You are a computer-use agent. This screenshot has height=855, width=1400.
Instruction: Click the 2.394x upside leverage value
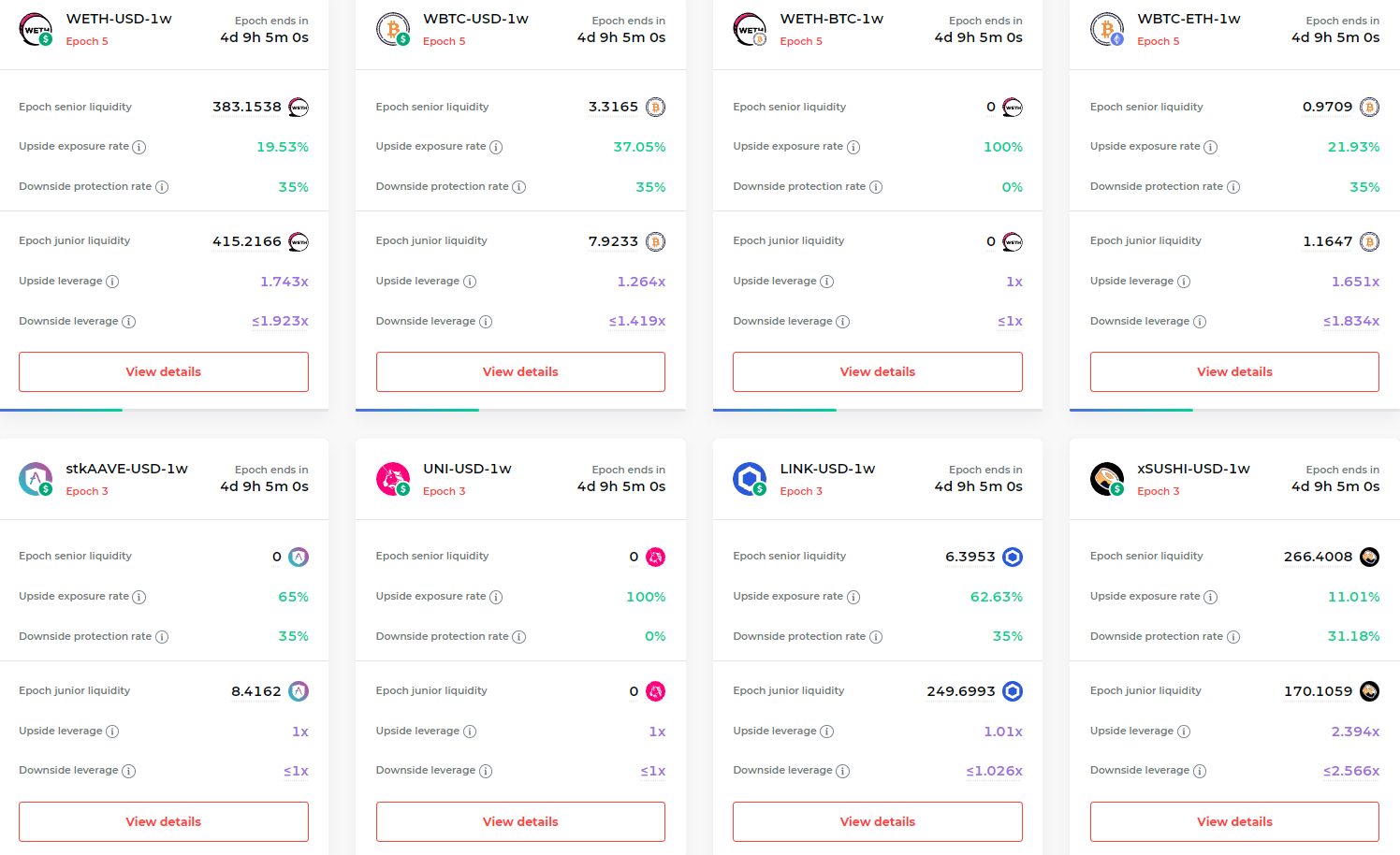click(1355, 732)
